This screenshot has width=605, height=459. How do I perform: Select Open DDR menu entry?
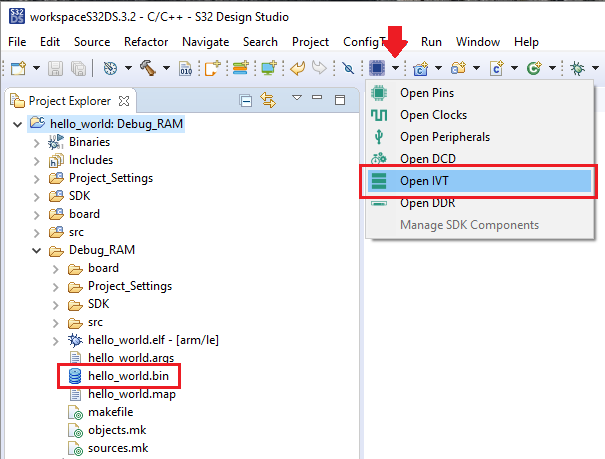coord(479,203)
